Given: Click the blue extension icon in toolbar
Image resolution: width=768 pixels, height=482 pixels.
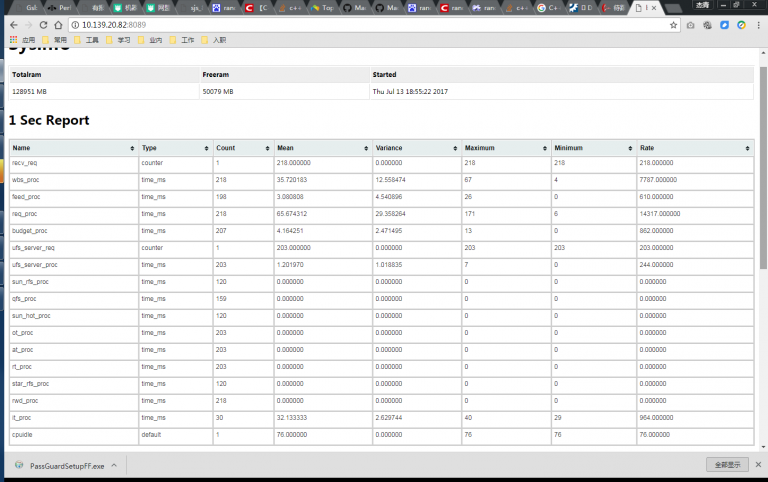Looking at the screenshot, I should (724, 25).
